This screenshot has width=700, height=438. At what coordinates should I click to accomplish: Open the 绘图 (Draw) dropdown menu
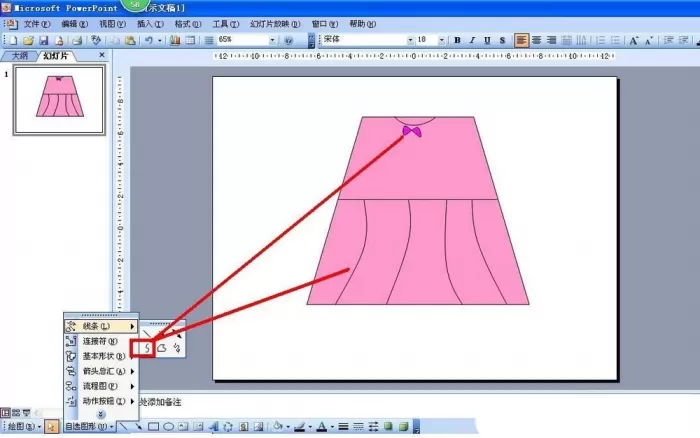point(24,427)
